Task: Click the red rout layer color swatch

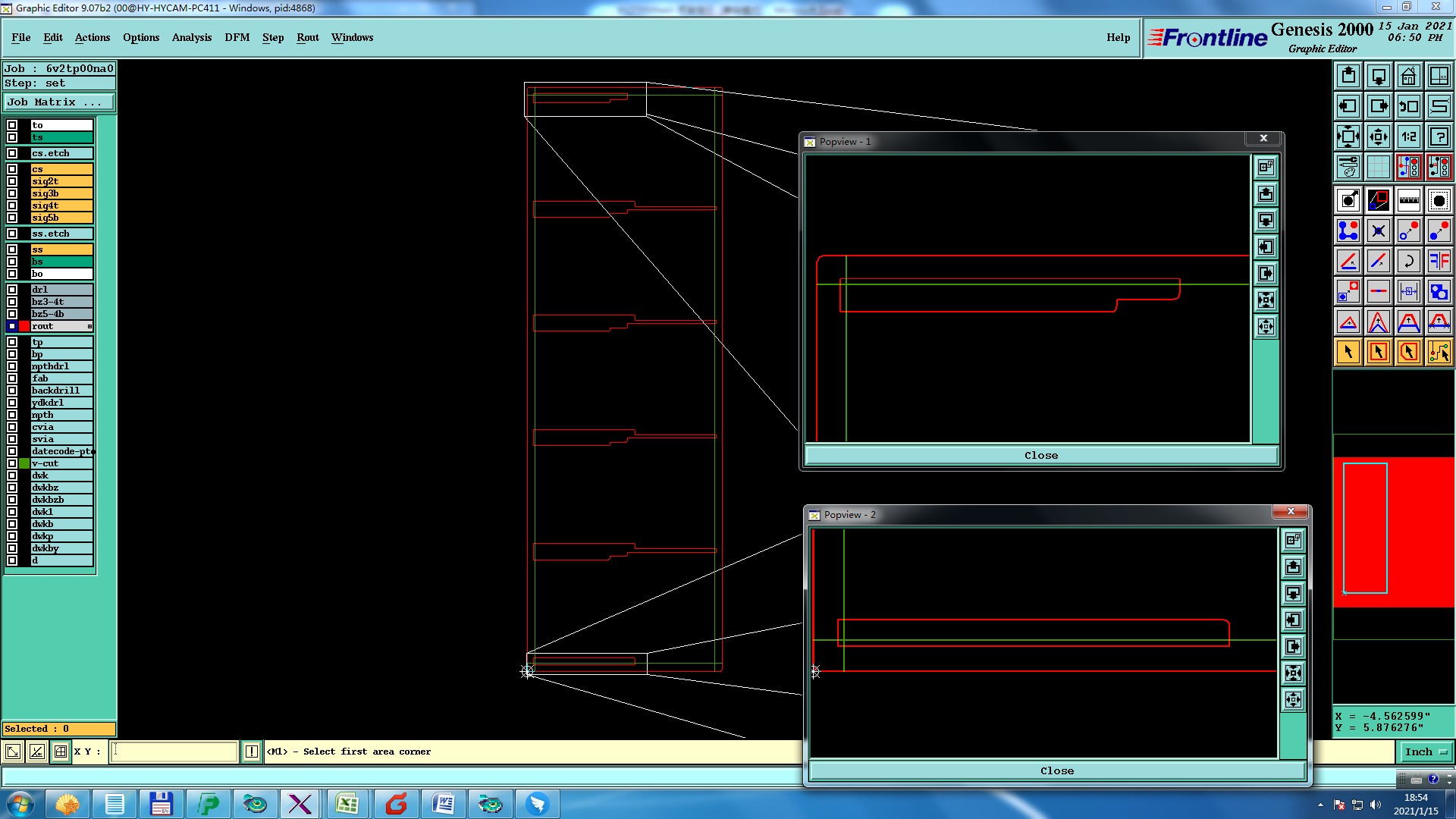Action: [24, 326]
